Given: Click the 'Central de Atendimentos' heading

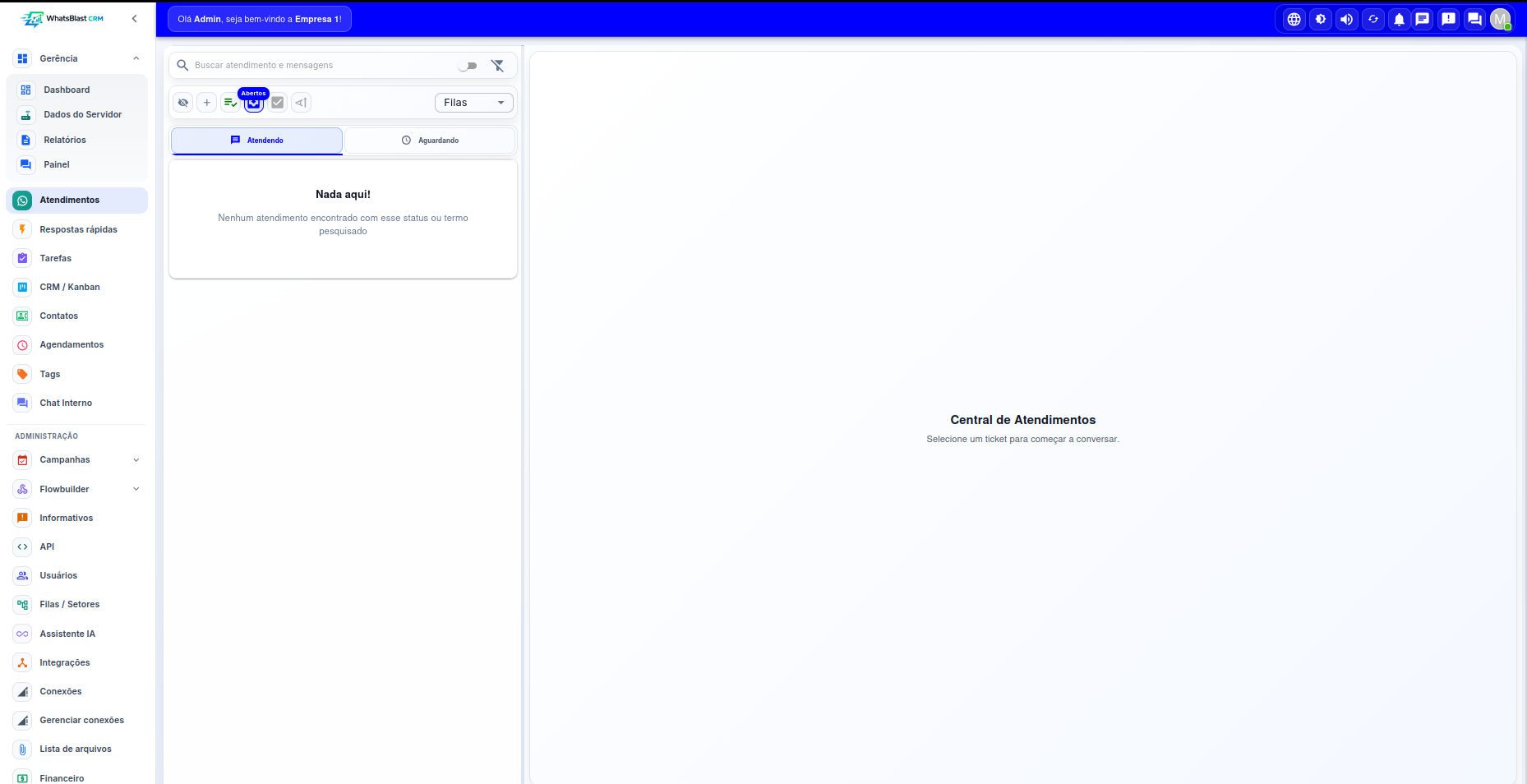Looking at the screenshot, I should (1023, 420).
